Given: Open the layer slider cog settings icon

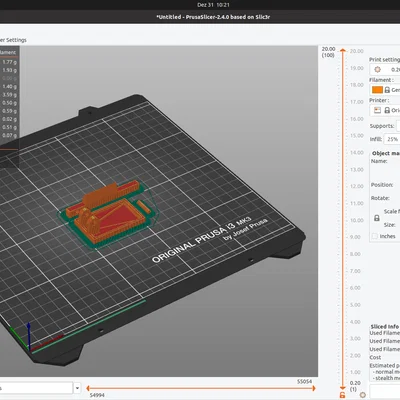Looking at the screenshot, I should [x=362, y=395].
